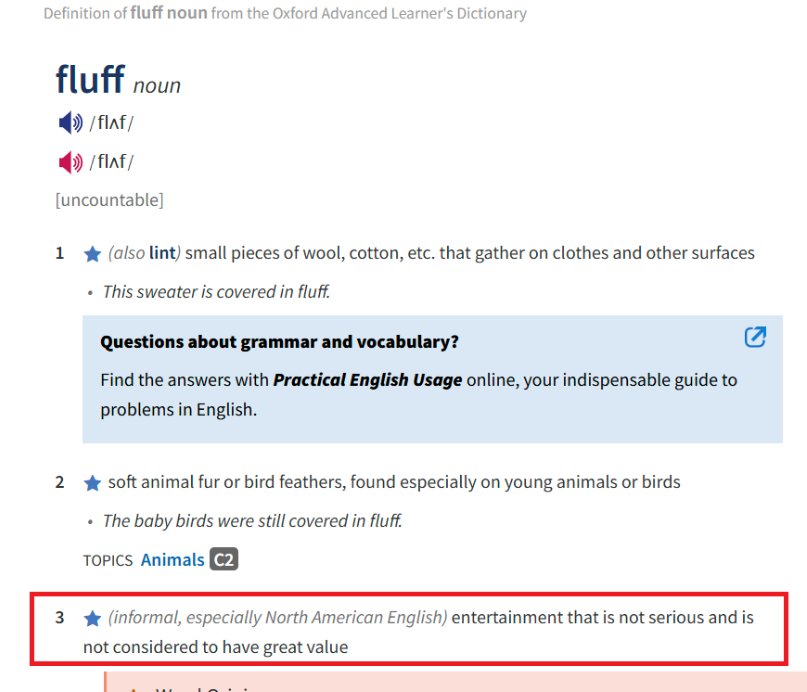Click the TOPICS label

tap(107, 561)
